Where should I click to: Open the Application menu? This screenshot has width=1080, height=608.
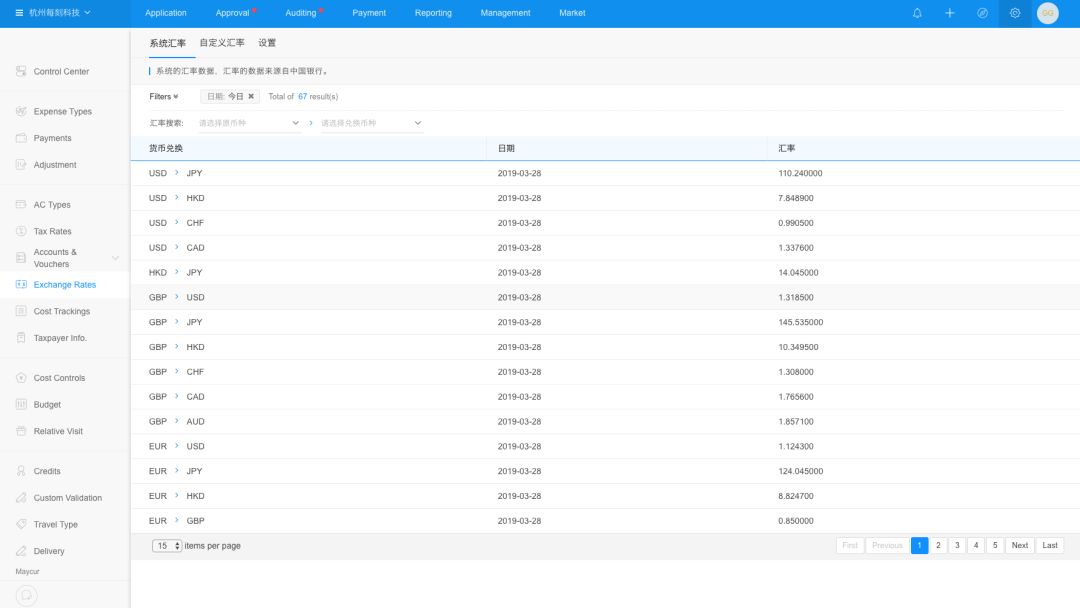coord(165,13)
